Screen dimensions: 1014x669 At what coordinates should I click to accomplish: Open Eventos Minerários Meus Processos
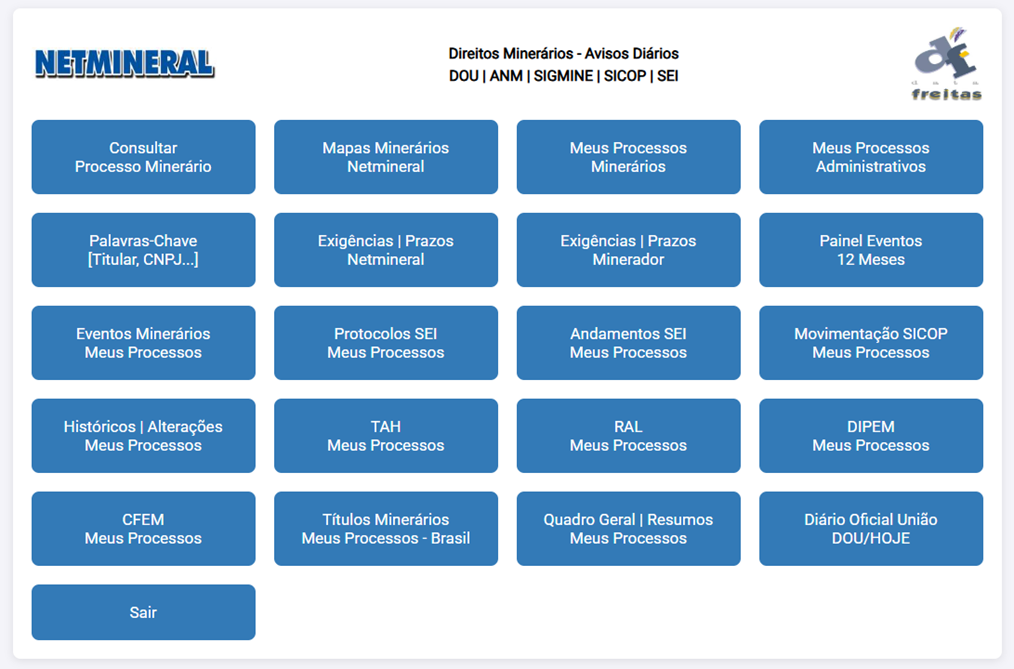143,343
